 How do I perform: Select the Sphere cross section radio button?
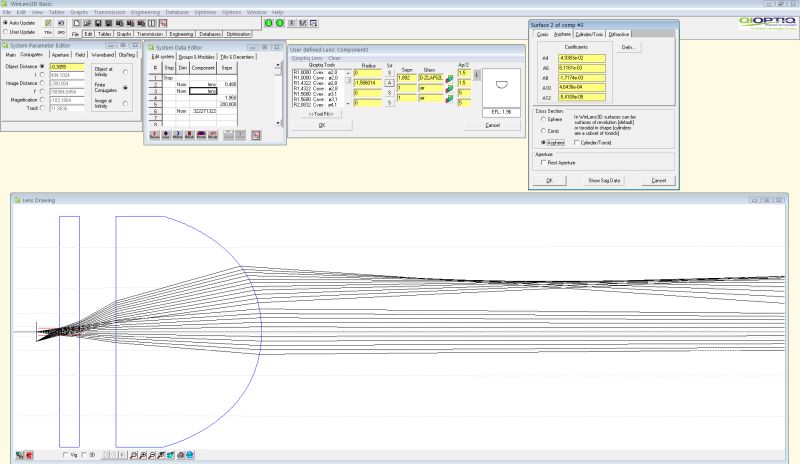[x=543, y=119]
